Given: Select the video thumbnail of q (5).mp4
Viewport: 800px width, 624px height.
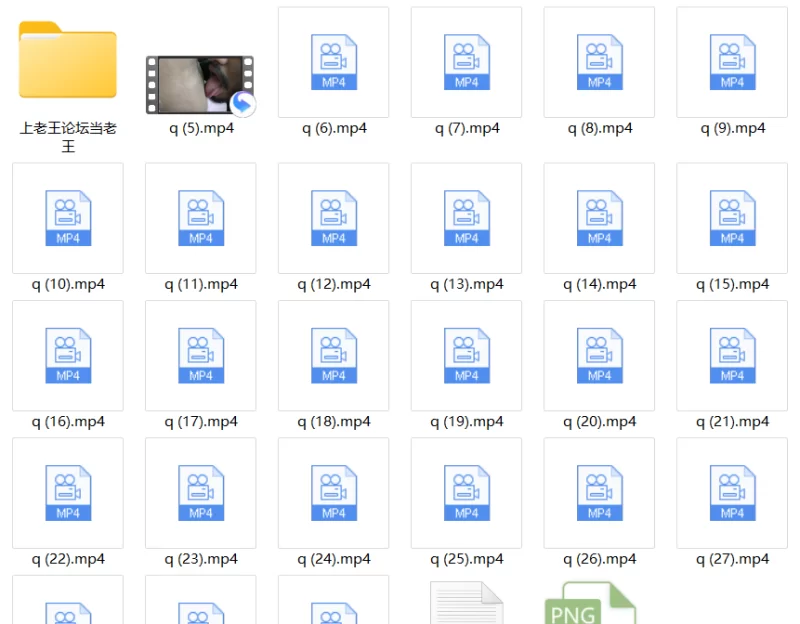Looking at the screenshot, I should click(200, 85).
